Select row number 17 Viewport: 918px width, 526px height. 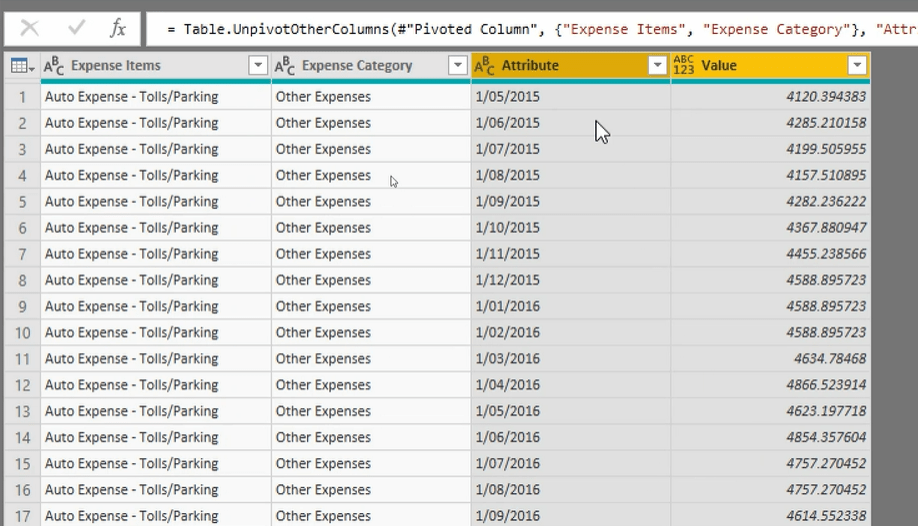point(22,516)
